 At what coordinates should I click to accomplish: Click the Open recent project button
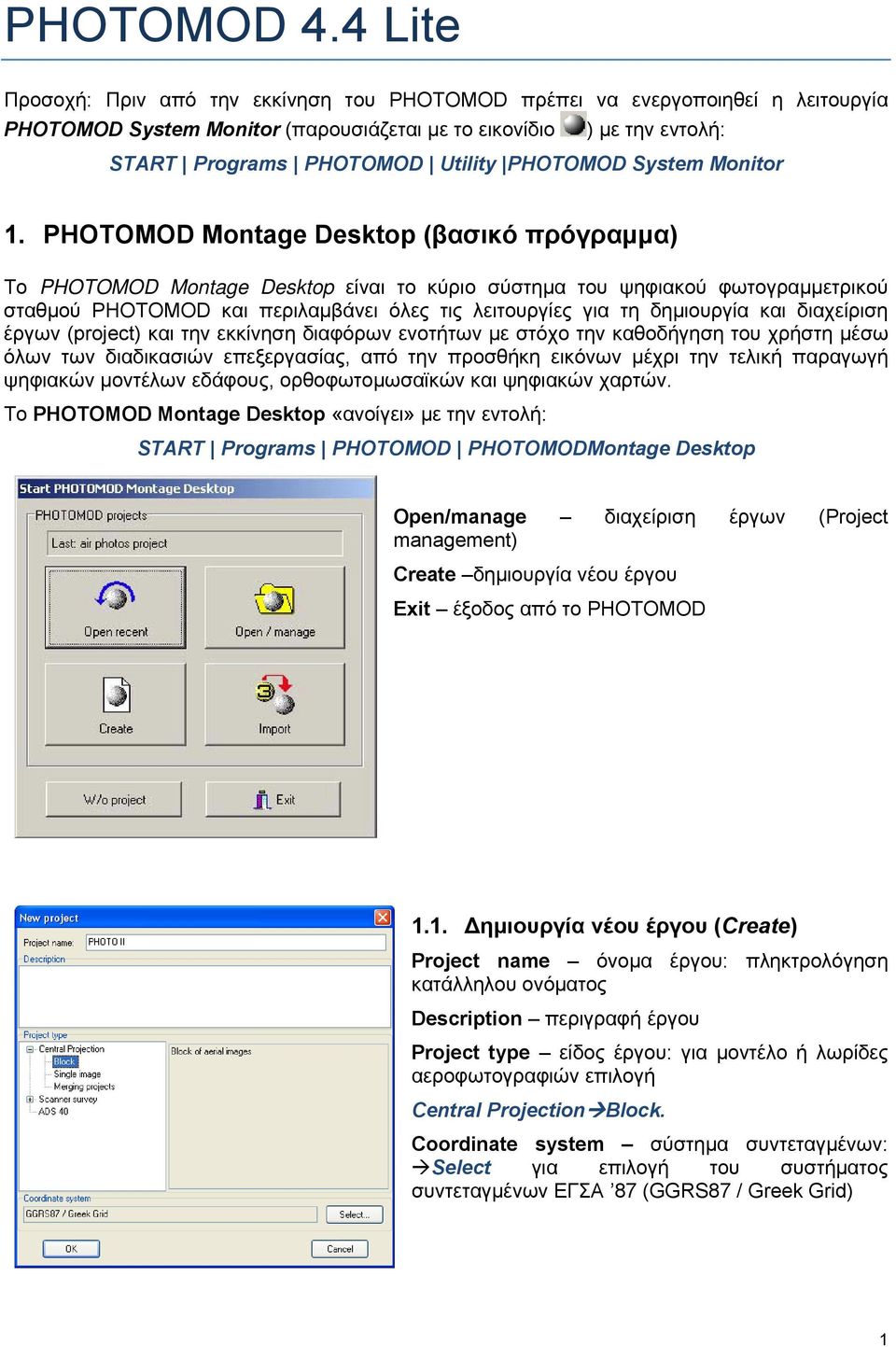click(x=116, y=608)
